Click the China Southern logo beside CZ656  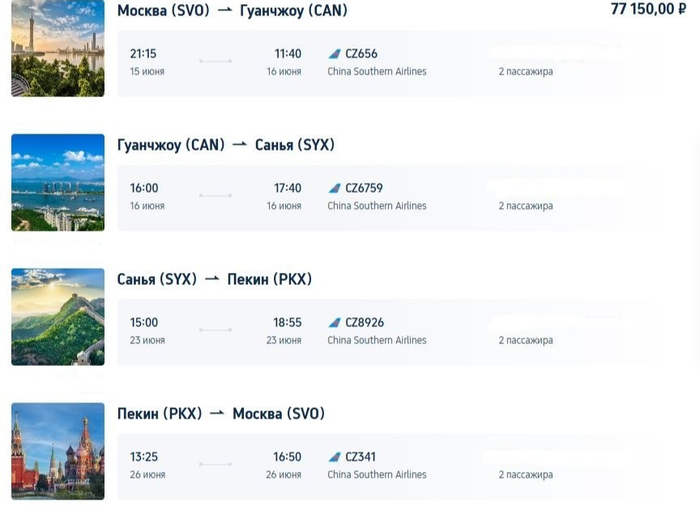point(334,53)
